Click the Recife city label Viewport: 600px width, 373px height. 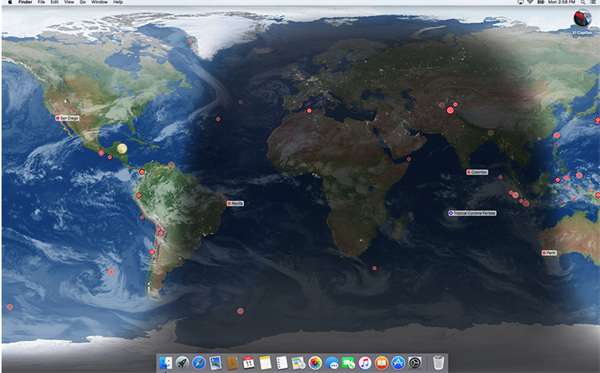coord(235,204)
